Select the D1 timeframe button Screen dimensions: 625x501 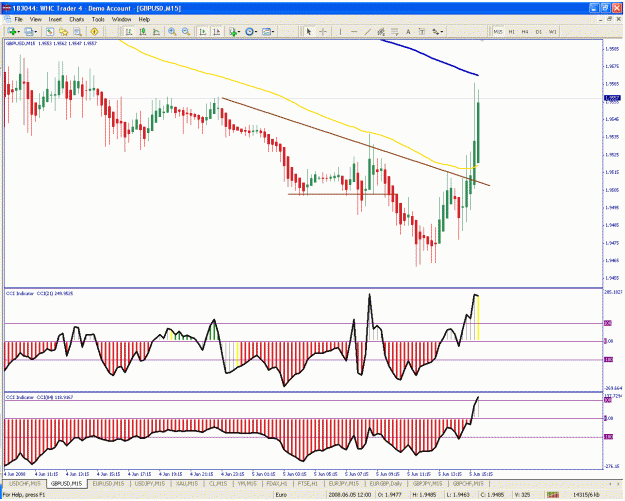[539, 31]
